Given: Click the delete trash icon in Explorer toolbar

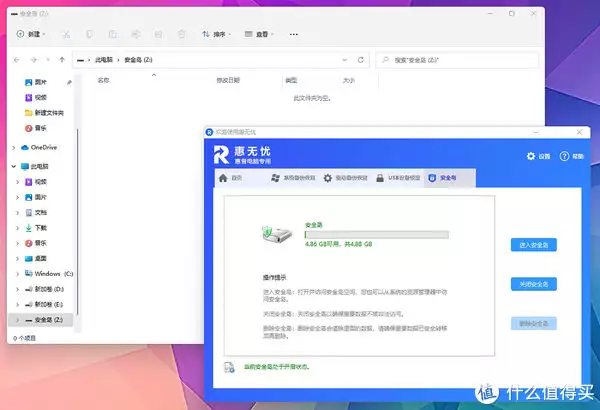Looking at the screenshot, I should tap(181, 34).
